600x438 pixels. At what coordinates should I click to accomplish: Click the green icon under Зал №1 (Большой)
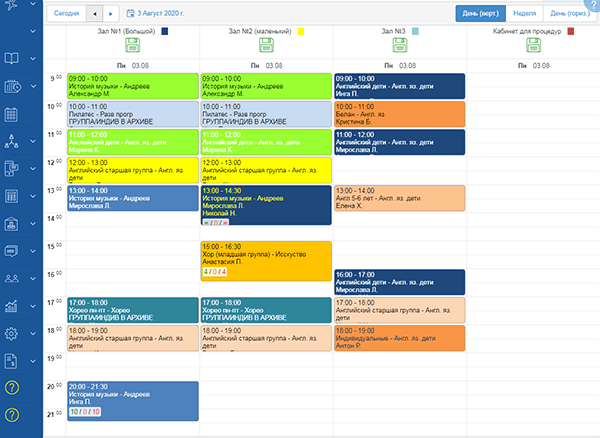pyautogui.click(x=133, y=47)
